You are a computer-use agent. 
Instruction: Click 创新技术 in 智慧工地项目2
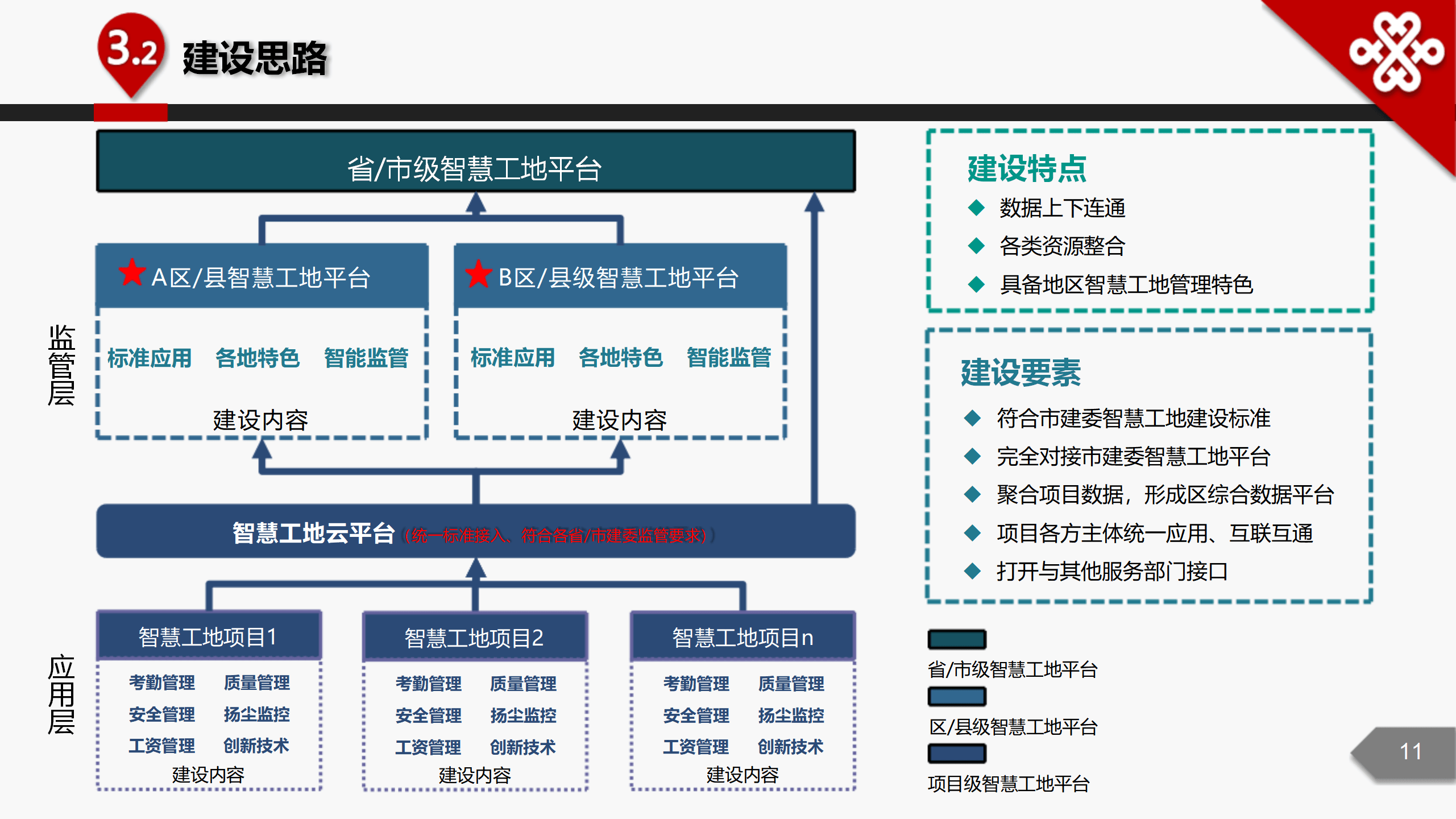pos(523,747)
